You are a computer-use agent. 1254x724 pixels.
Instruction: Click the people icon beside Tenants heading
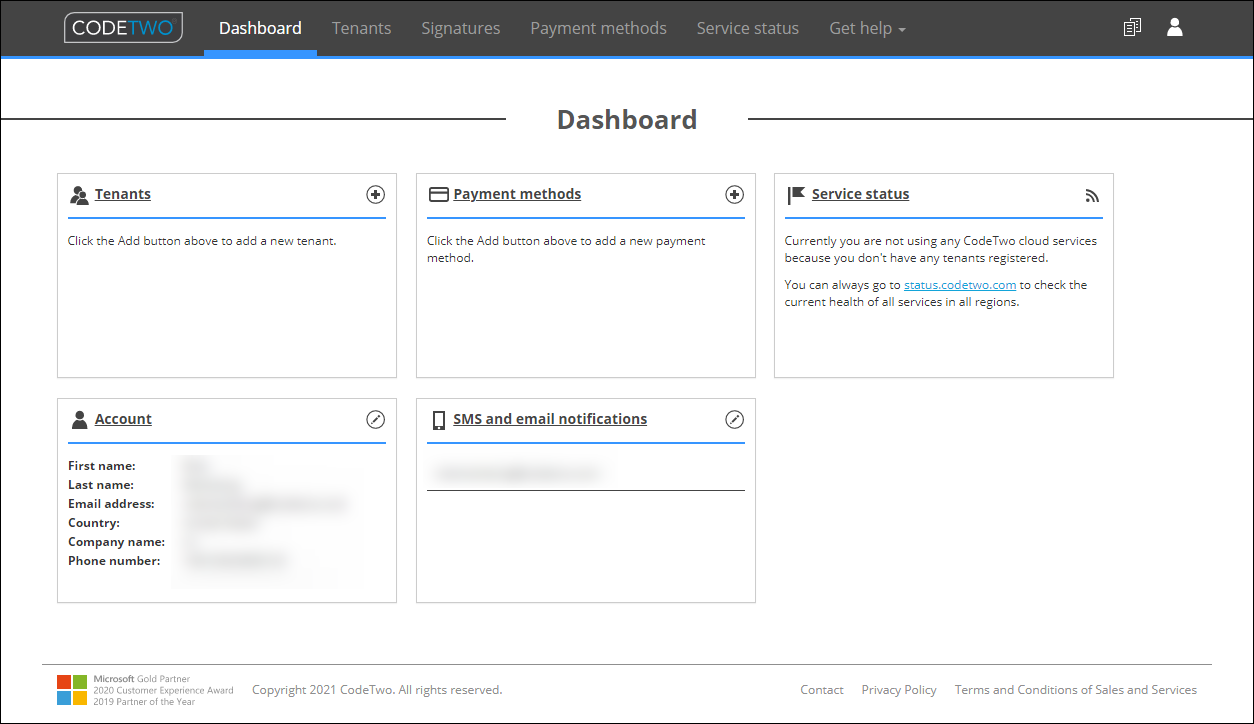[x=79, y=195]
